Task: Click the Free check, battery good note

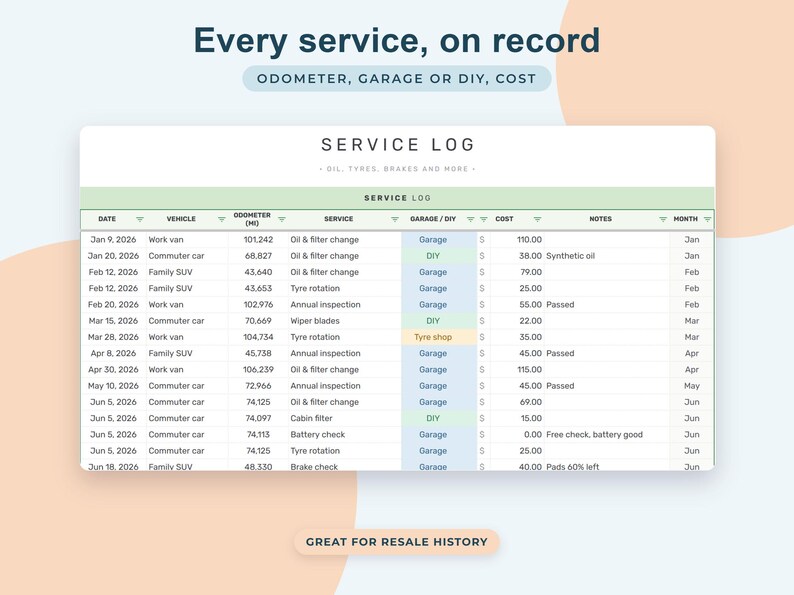Action: point(594,434)
